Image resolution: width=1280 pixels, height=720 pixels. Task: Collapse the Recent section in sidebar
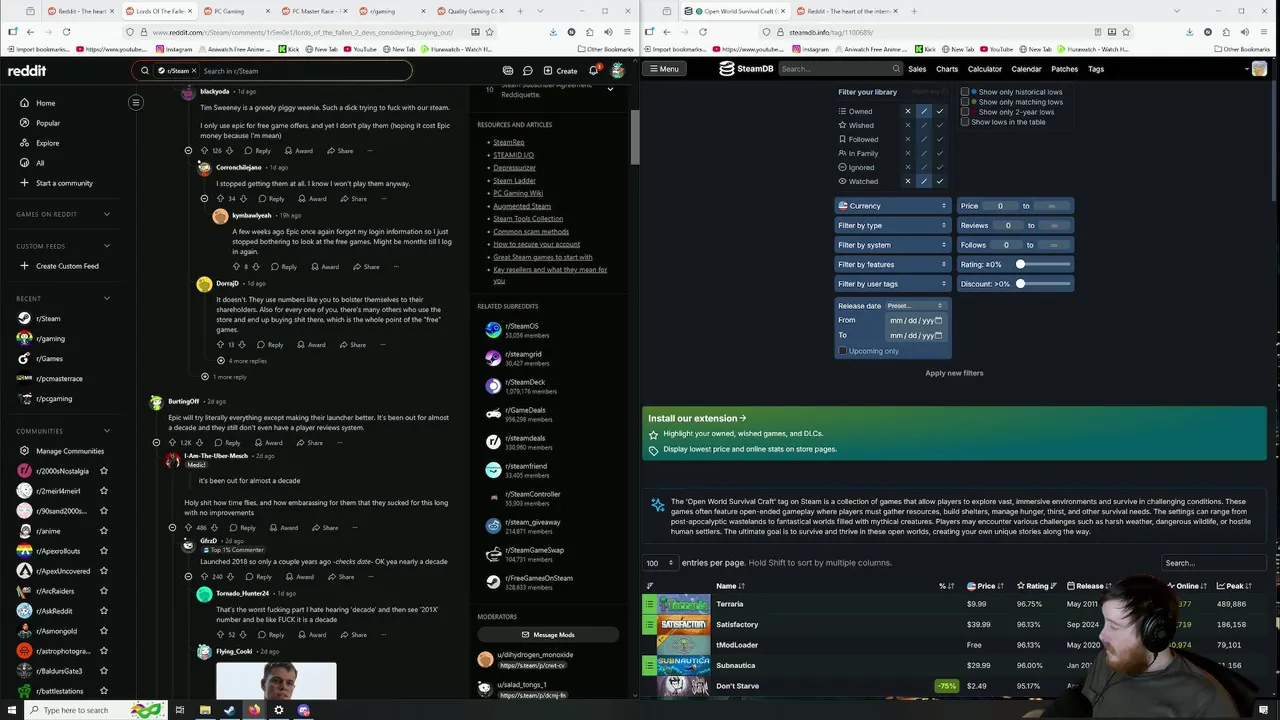pyautogui.click(x=107, y=298)
